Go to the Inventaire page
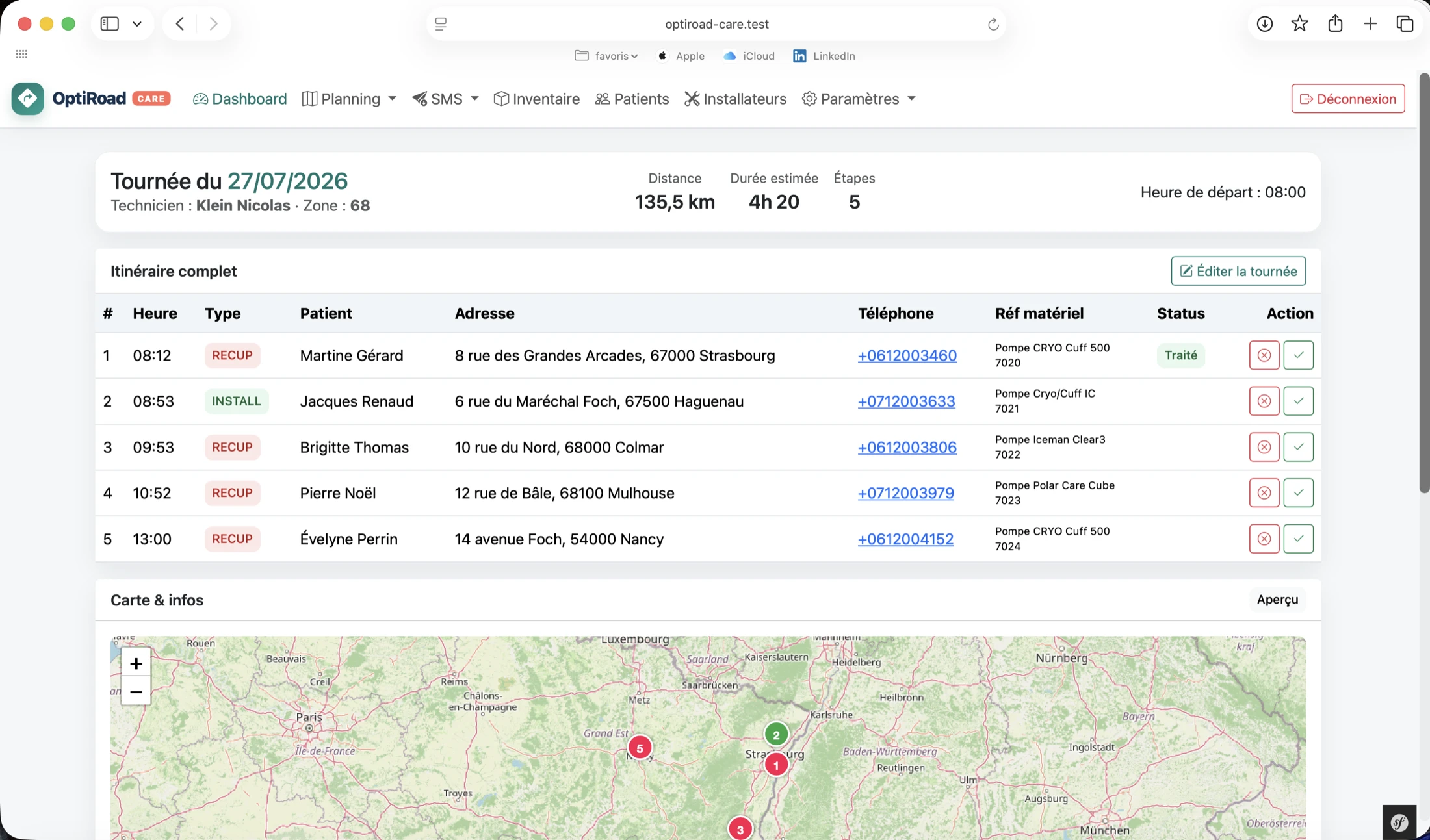 (537, 99)
